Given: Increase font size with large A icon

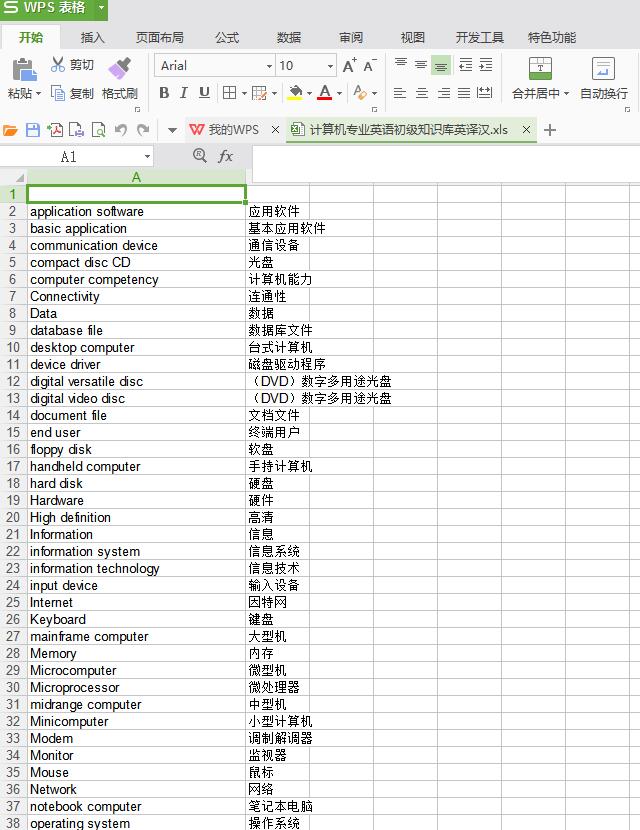Looking at the screenshot, I should 349,66.
